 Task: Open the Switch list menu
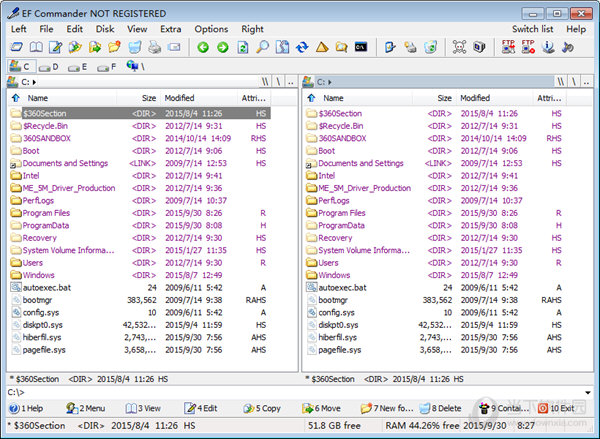point(532,29)
